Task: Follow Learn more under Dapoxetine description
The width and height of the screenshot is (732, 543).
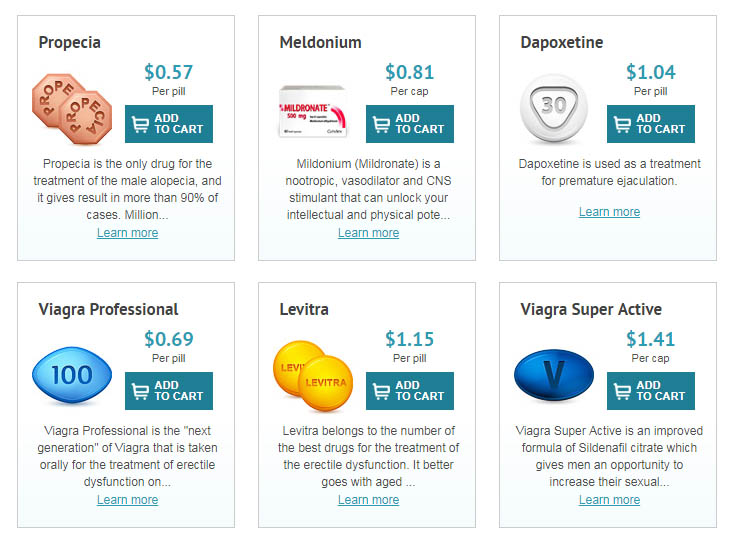Action: (x=609, y=212)
